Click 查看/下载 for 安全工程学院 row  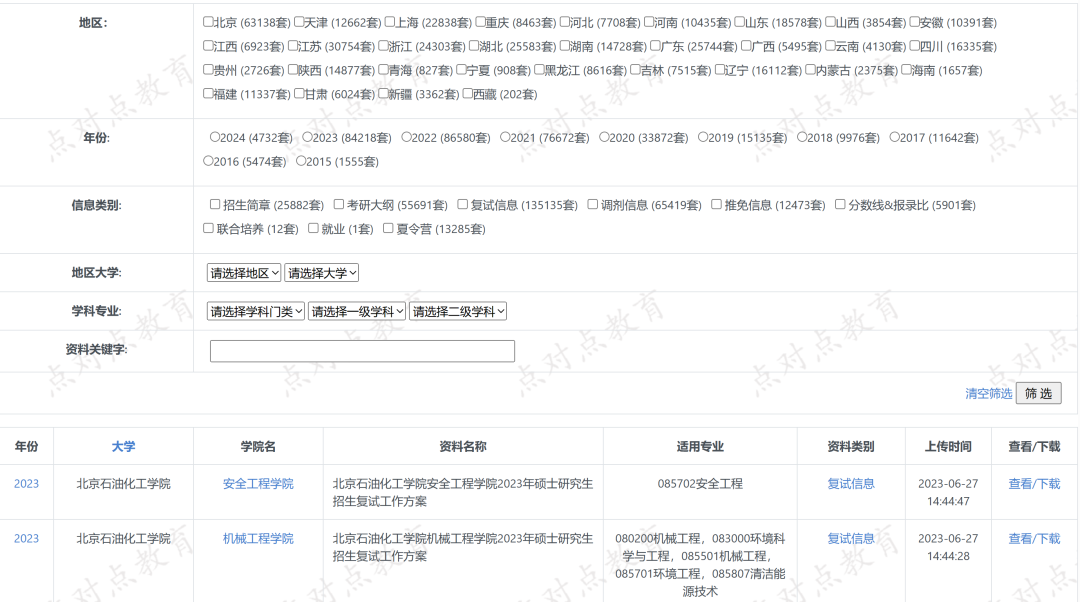1035,484
